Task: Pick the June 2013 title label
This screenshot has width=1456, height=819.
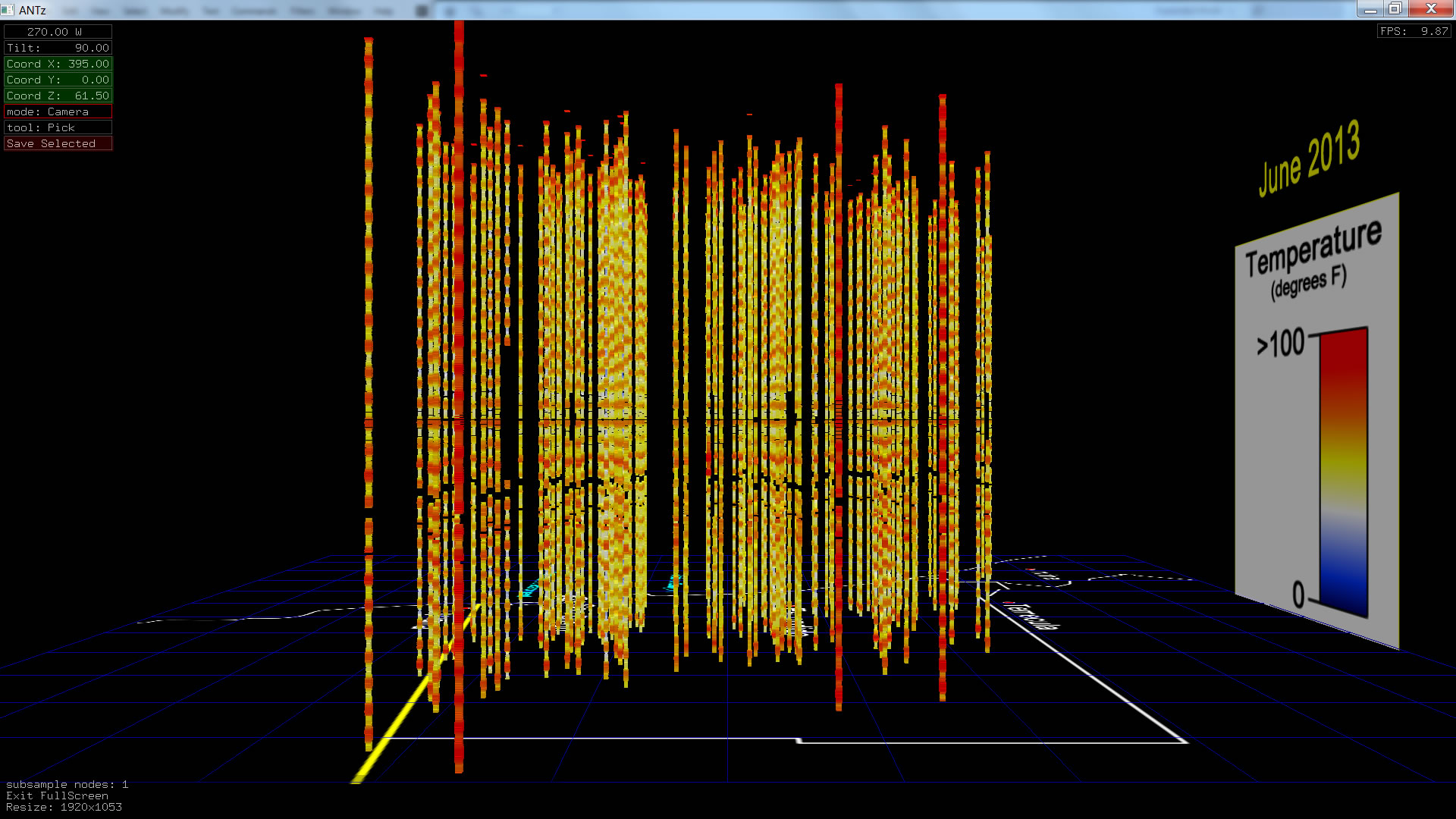Action: tap(1309, 159)
